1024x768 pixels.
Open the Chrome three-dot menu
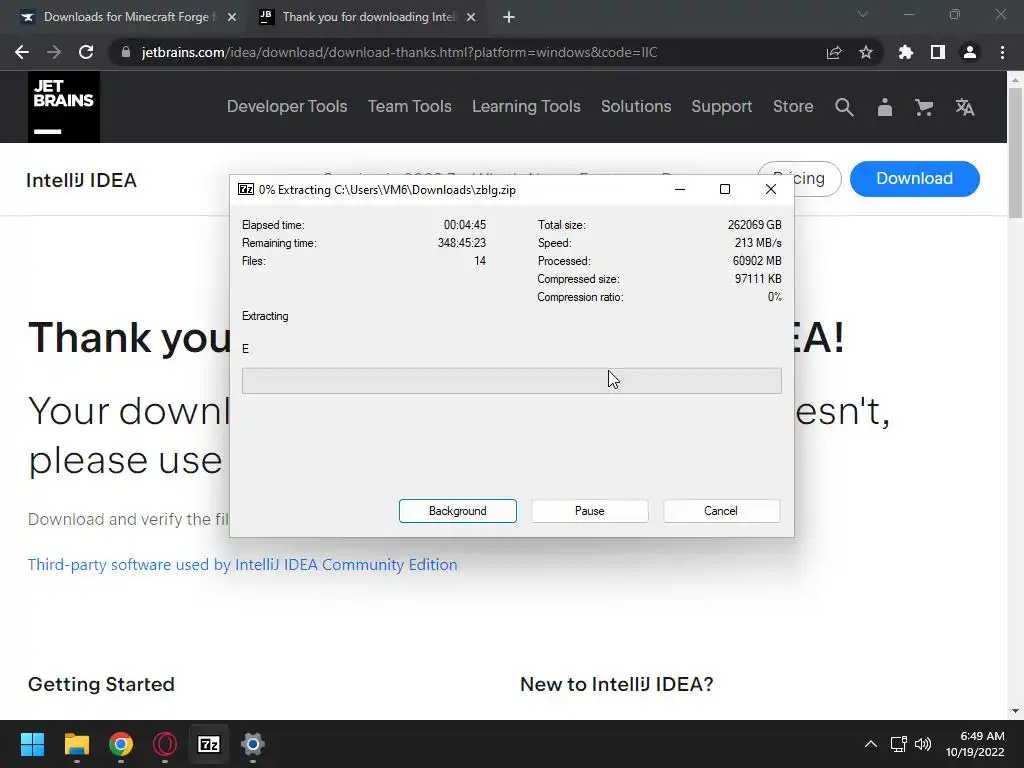1002,52
